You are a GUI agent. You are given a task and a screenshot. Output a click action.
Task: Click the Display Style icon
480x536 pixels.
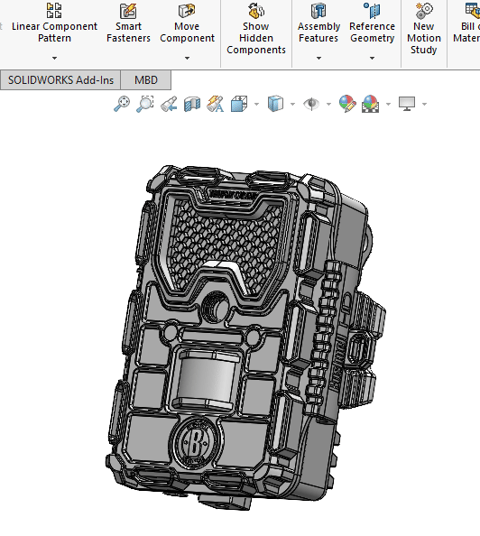(x=276, y=104)
